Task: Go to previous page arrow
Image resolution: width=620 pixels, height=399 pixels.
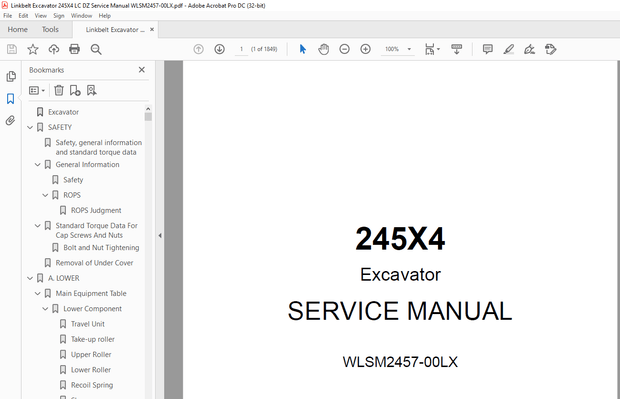Action: click(x=198, y=49)
